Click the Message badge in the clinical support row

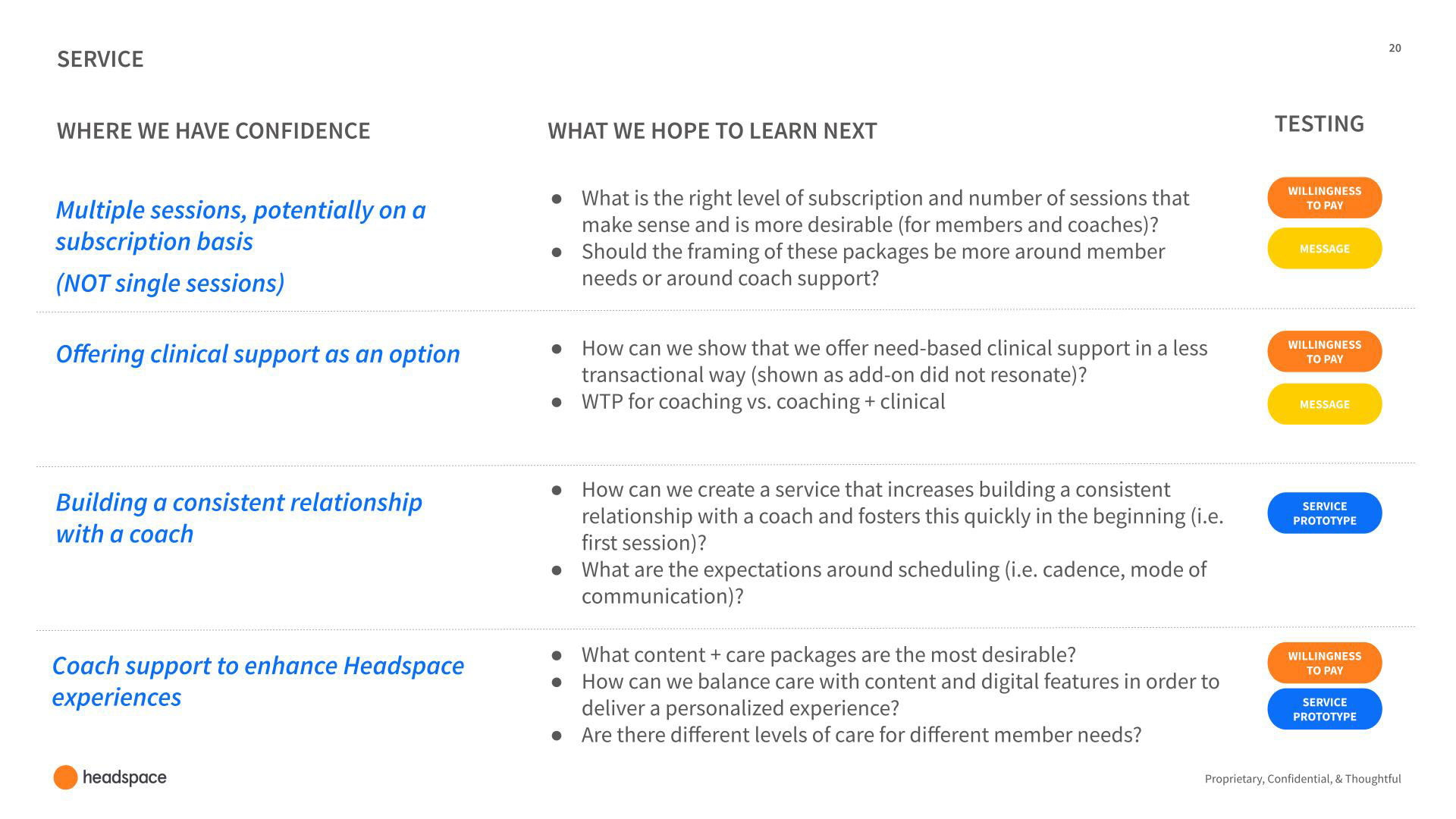[1324, 404]
